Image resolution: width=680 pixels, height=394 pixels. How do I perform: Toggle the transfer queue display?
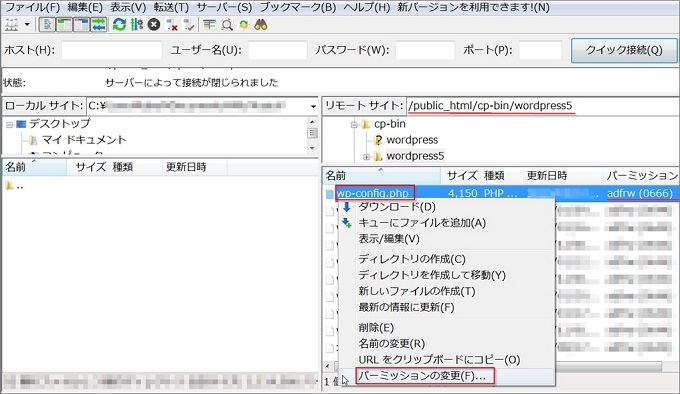pyautogui.click(x=98, y=25)
